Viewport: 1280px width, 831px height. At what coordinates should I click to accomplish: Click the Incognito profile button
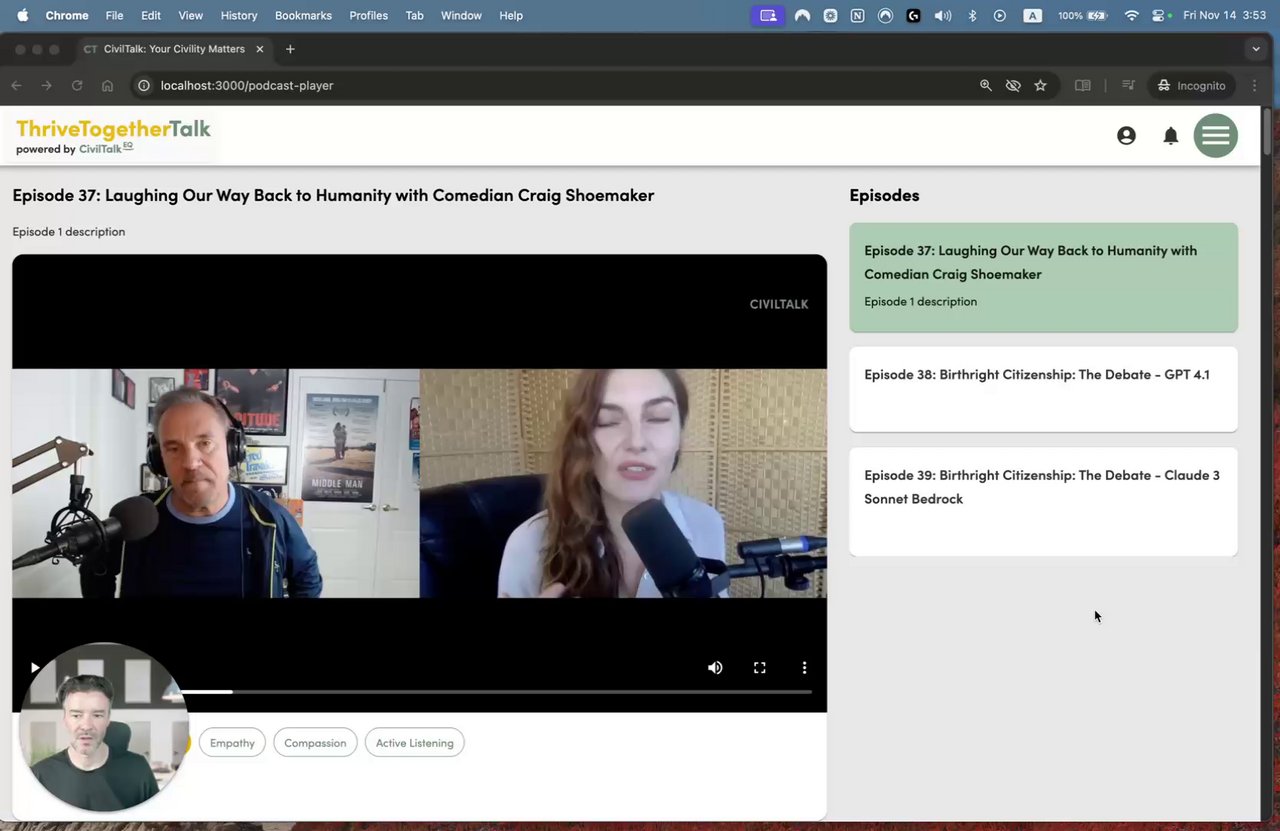[1192, 85]
